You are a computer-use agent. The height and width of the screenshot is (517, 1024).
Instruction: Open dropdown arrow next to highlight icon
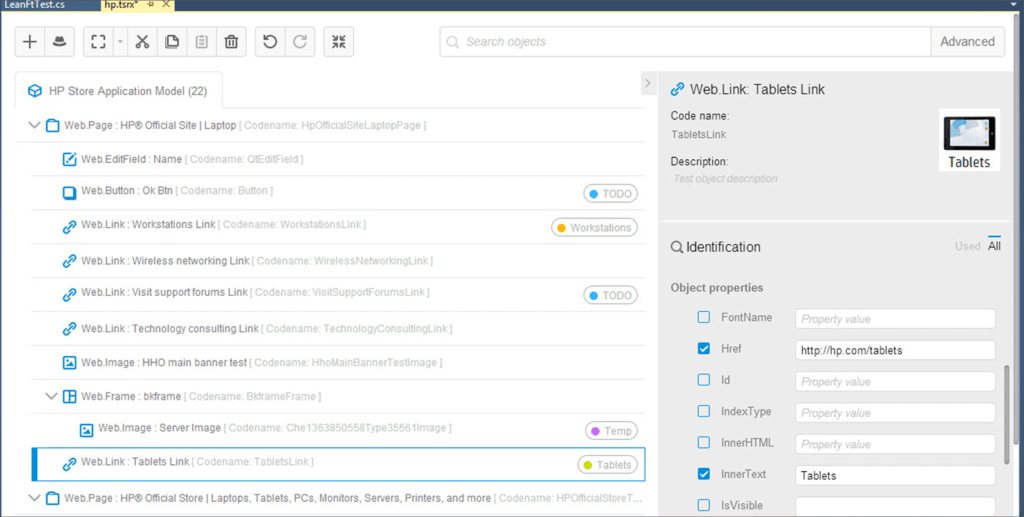pos(120,42)
